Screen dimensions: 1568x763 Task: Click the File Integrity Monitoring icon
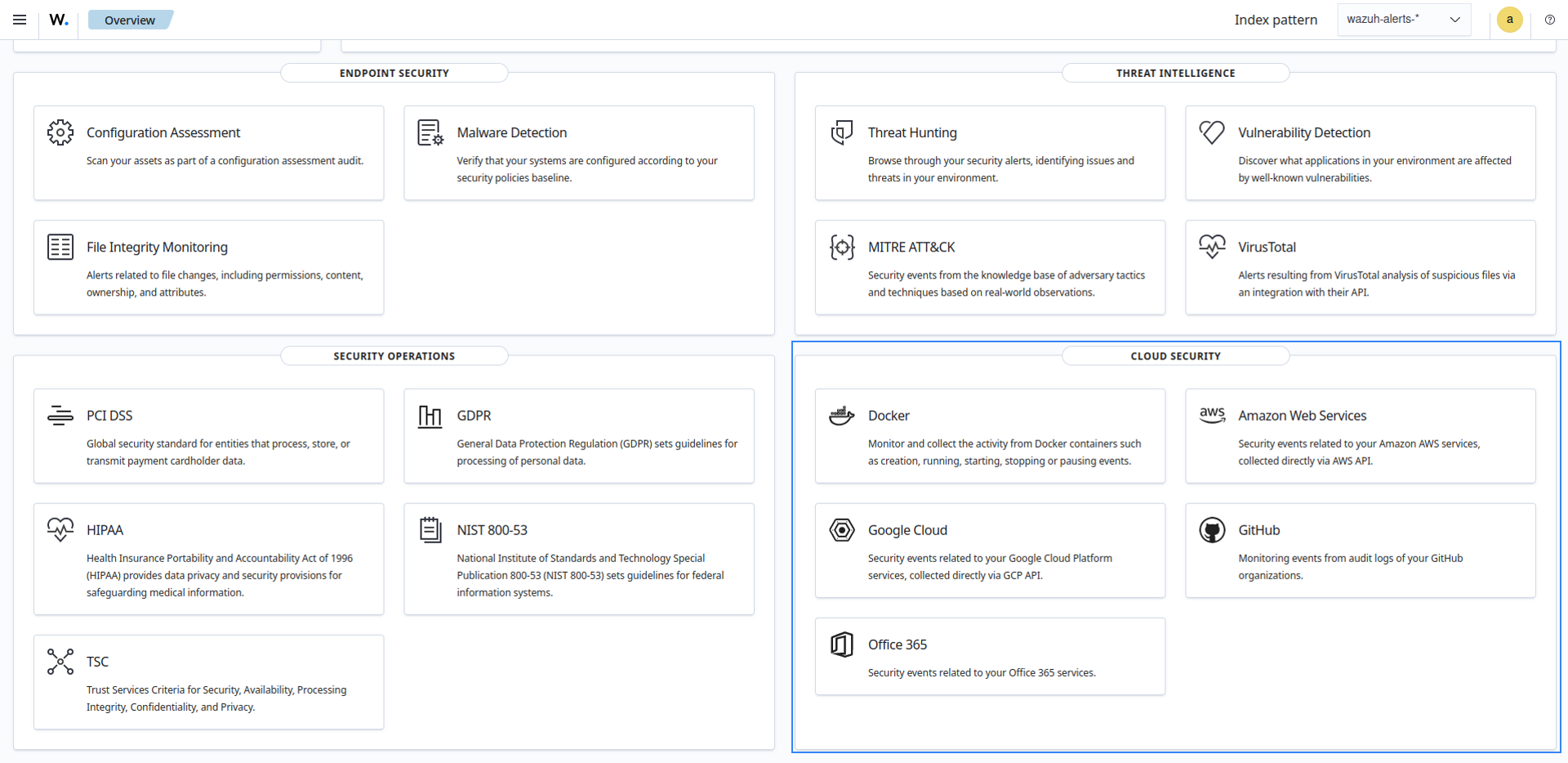click(60, 246)
